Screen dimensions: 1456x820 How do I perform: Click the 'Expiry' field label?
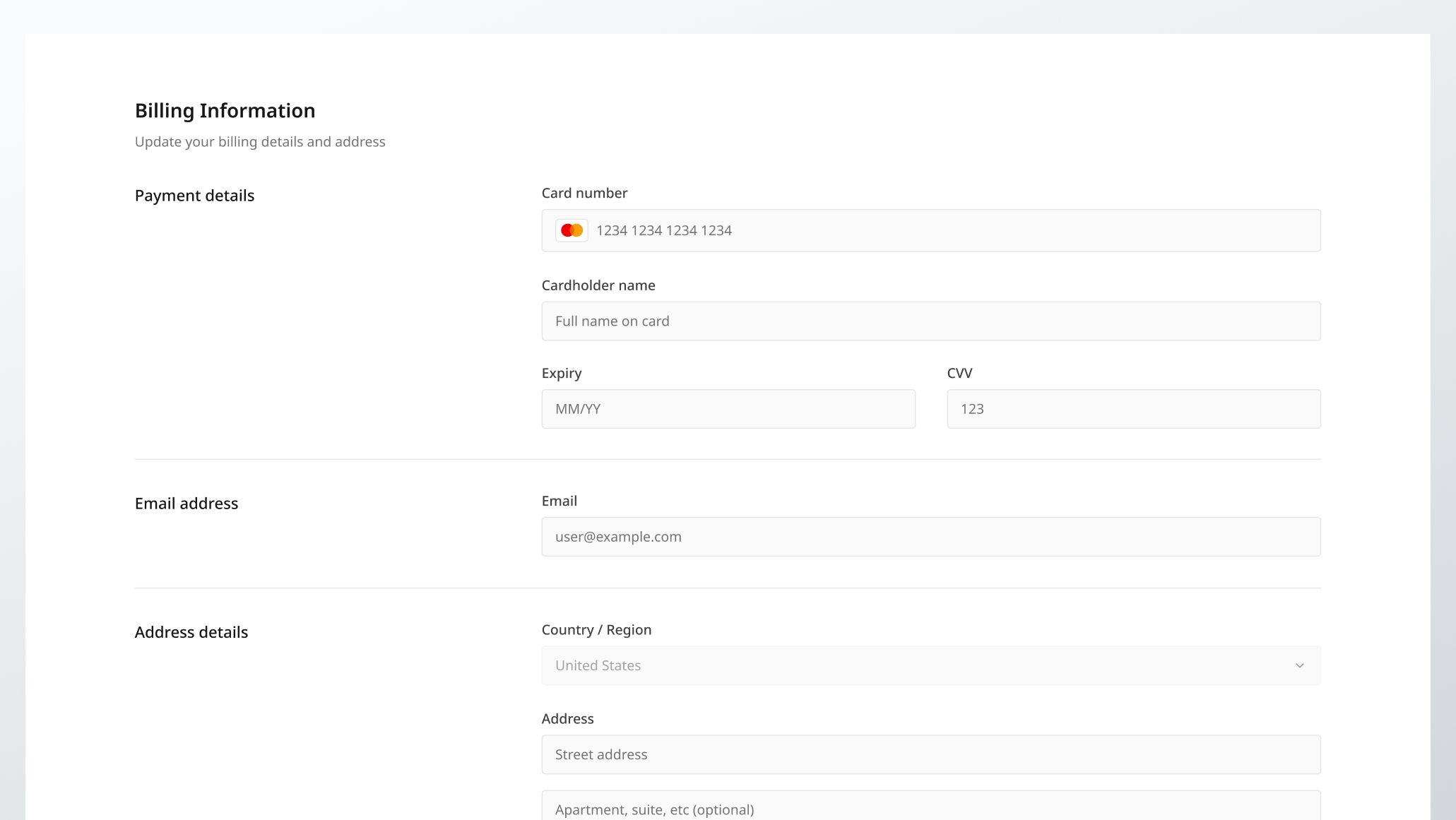click(x=562, y=373)
